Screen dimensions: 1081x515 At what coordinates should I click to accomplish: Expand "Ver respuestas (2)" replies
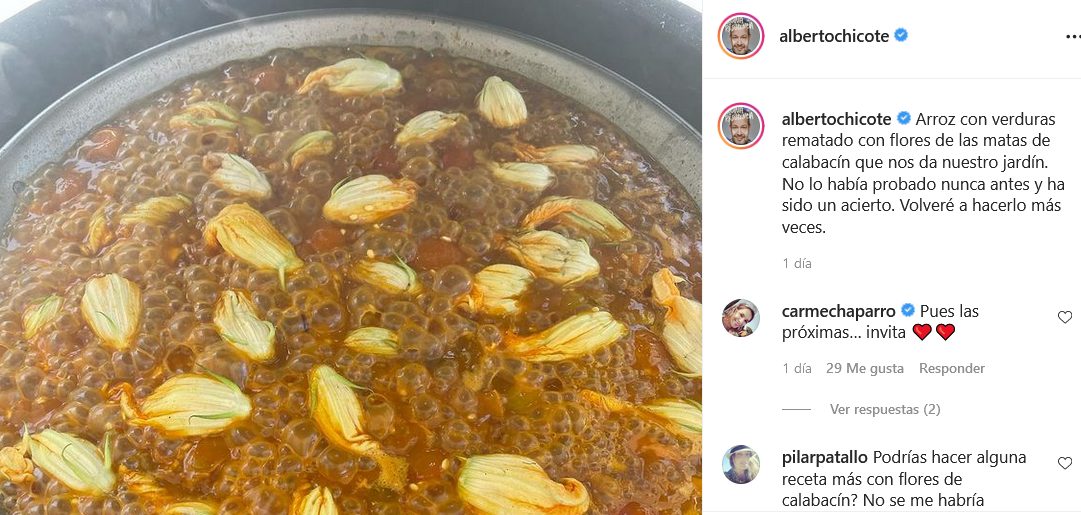pyautogui.click(x=885, y=409)
